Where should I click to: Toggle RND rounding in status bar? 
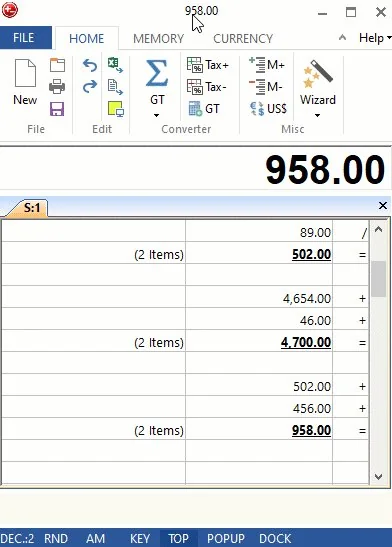(x=56, y=538)
